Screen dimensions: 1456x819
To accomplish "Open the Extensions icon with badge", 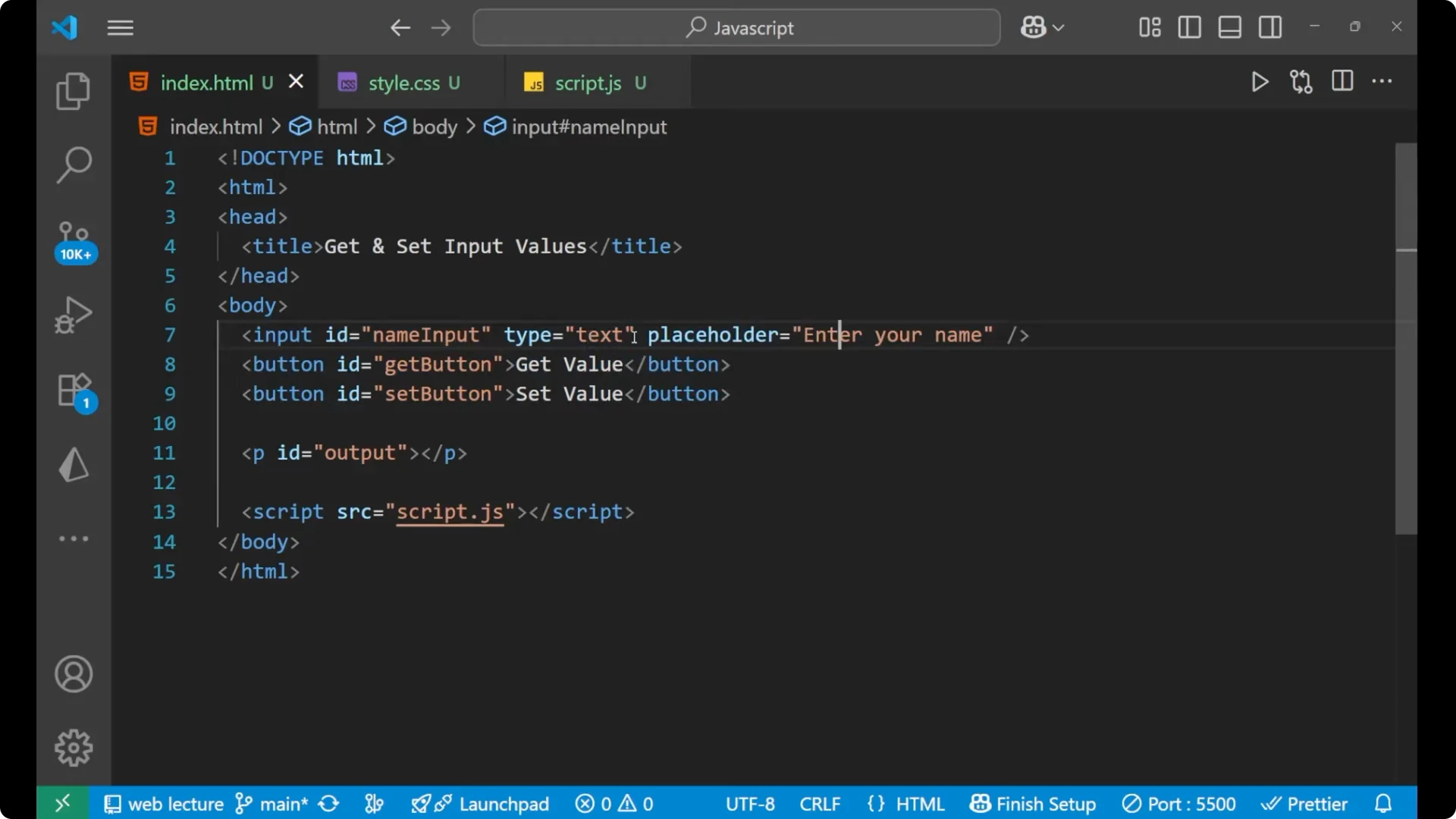I will (73, 390).
